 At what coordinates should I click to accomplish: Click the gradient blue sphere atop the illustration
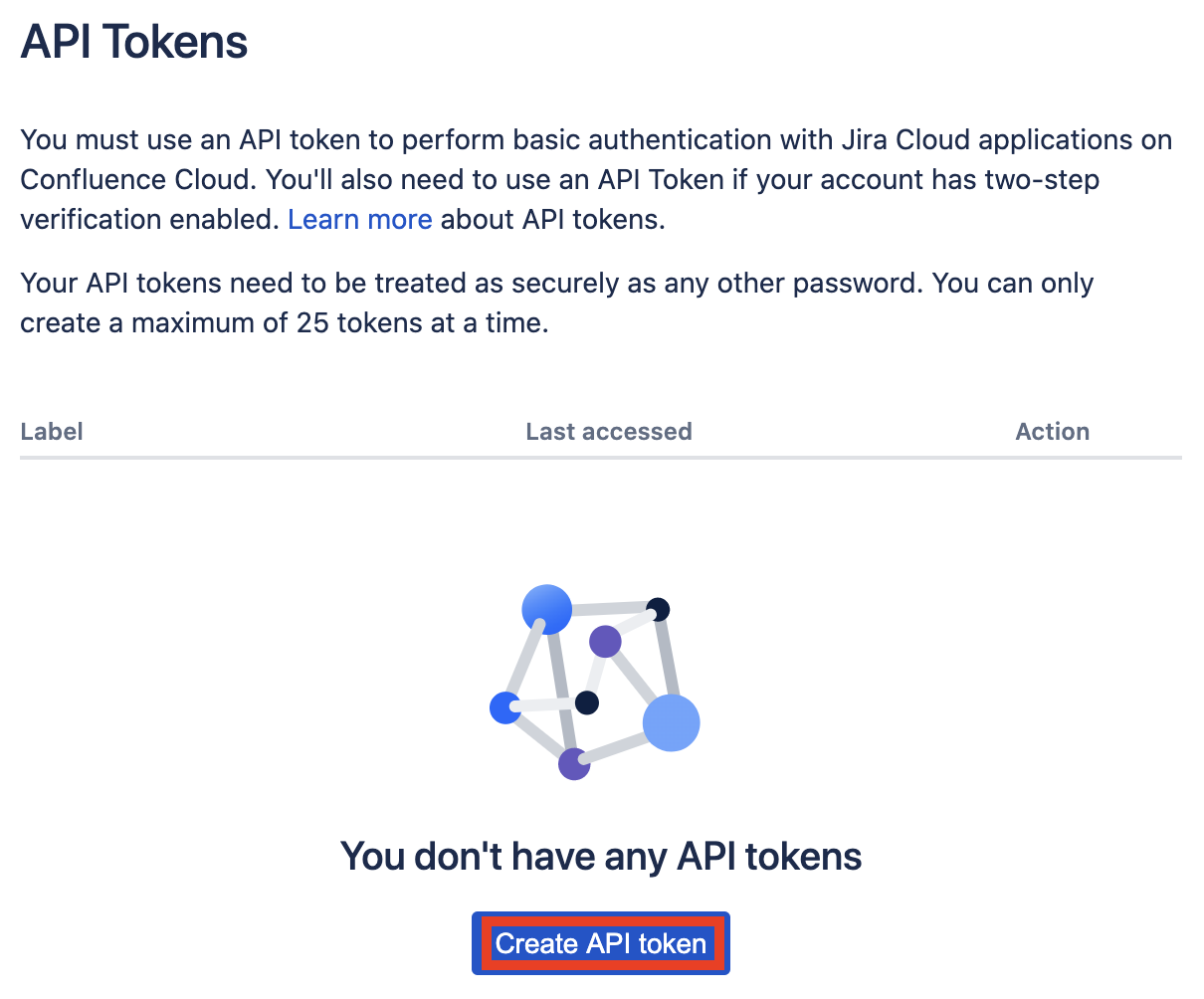click(547, 610)
